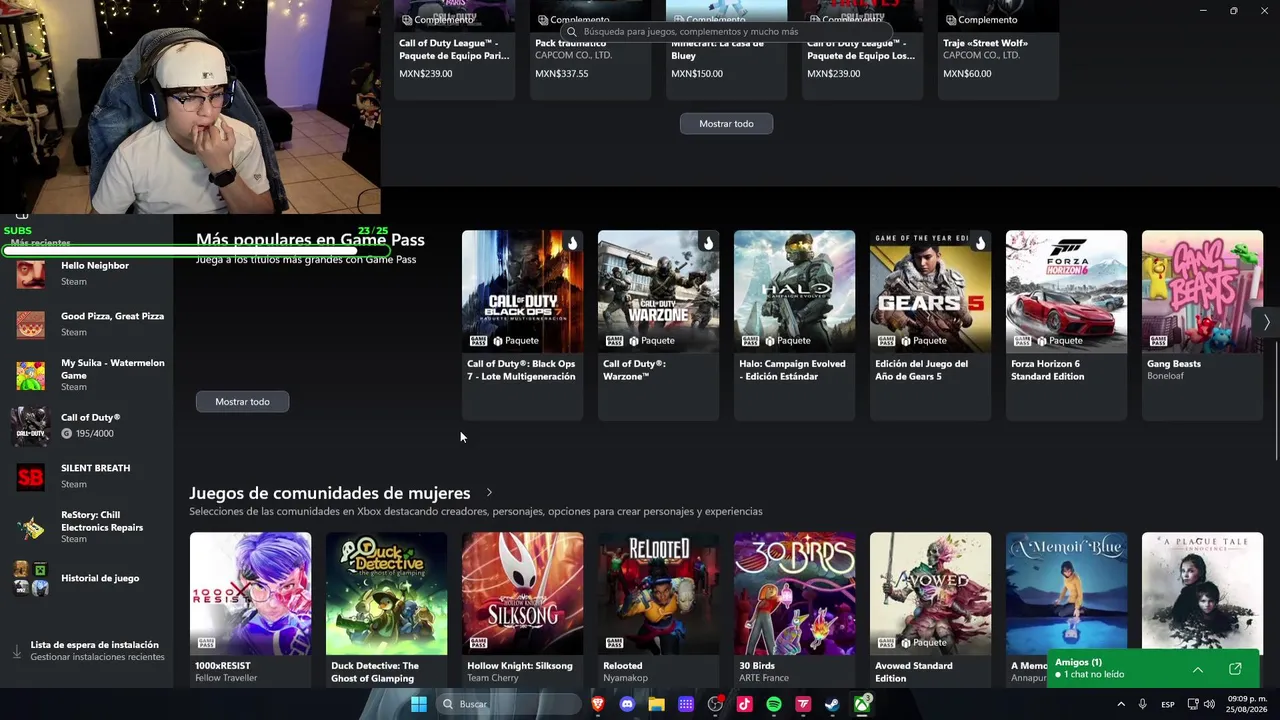The width and height of the screenshot is (1280, 720).
Task: Open the My Suika Watermelon Game sidebar icon
Action: click(30, 375)
